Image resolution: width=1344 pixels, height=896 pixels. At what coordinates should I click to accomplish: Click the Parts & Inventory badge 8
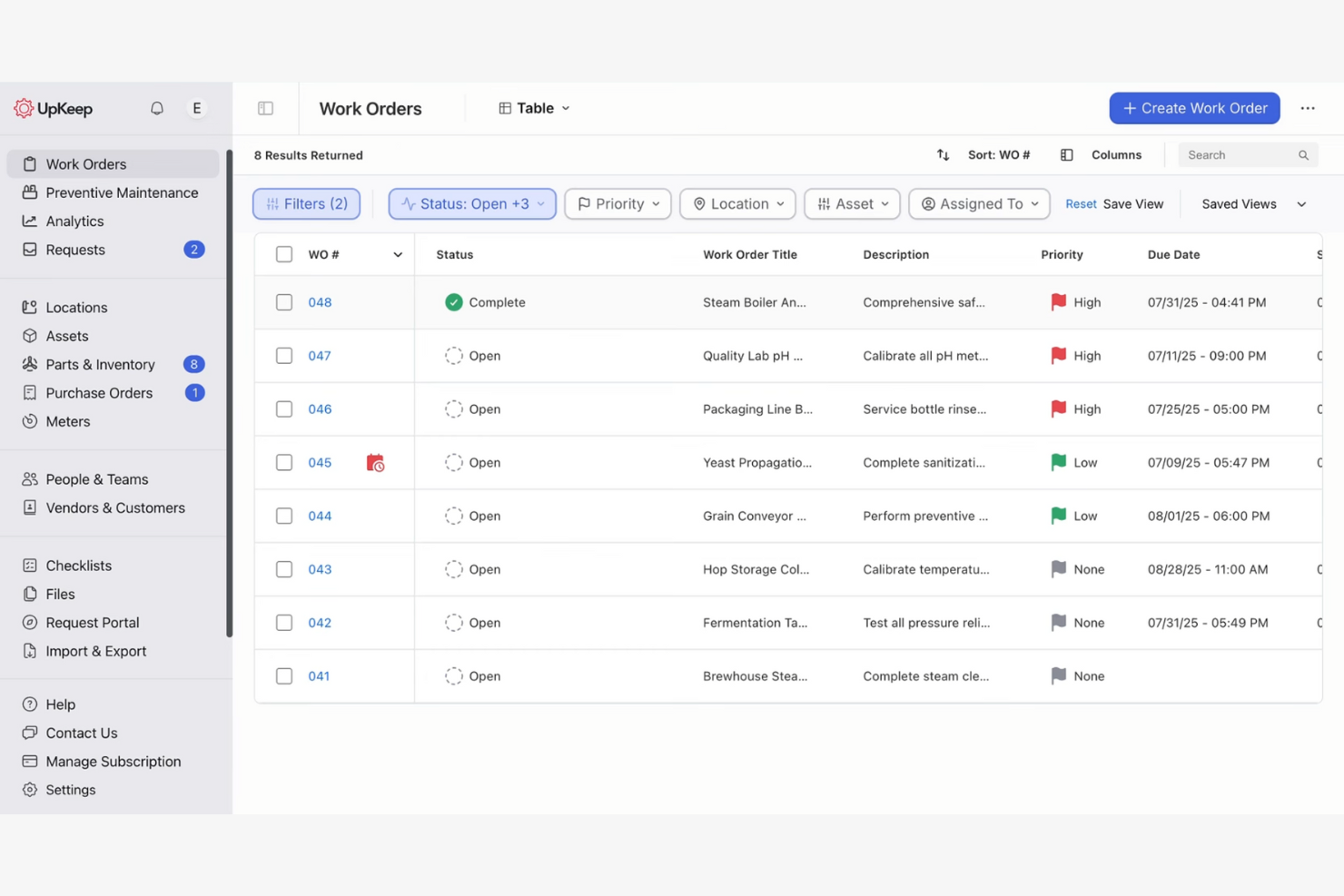193,364
